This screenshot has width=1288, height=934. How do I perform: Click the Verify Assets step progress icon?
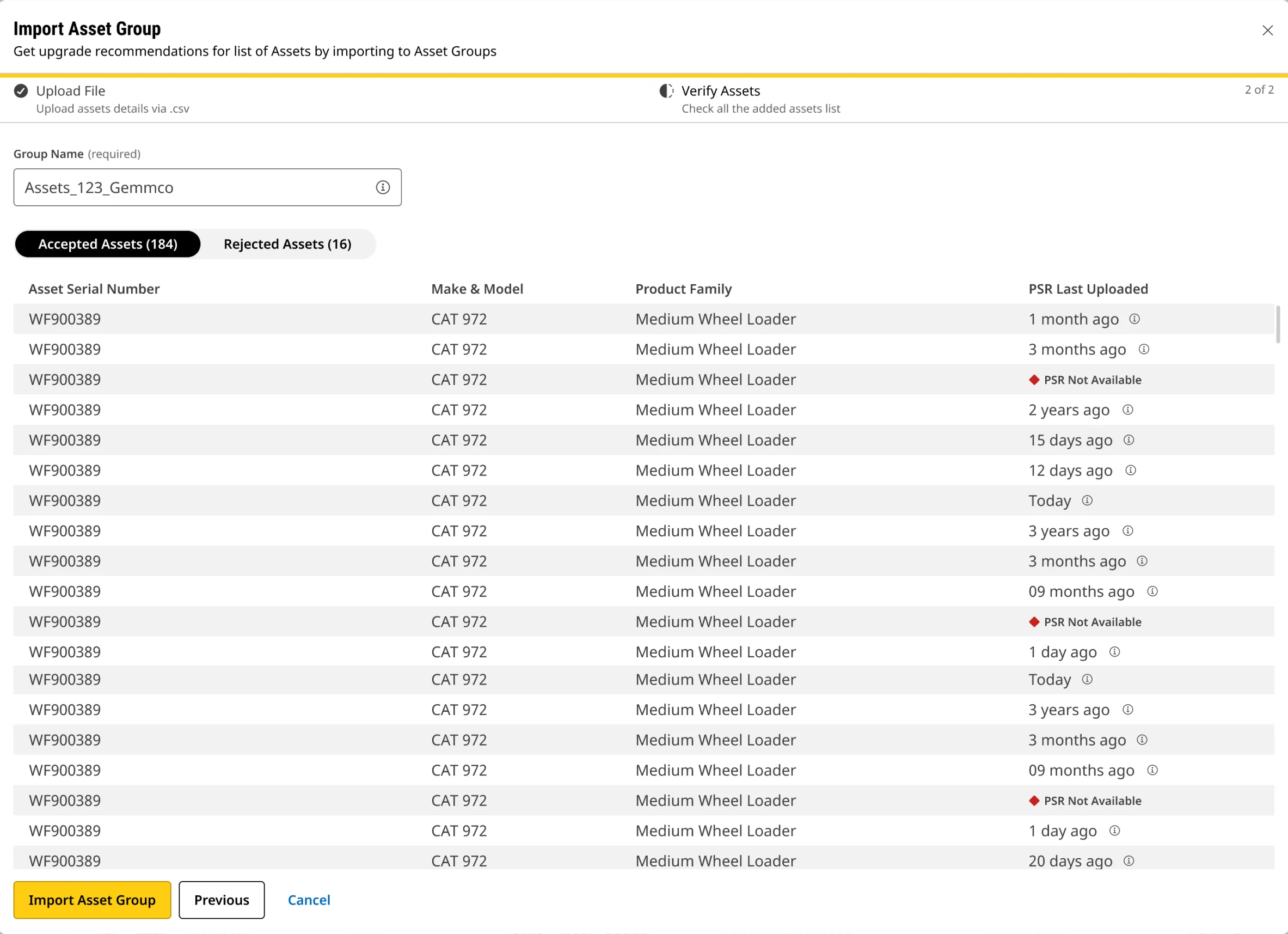[666, 91]
